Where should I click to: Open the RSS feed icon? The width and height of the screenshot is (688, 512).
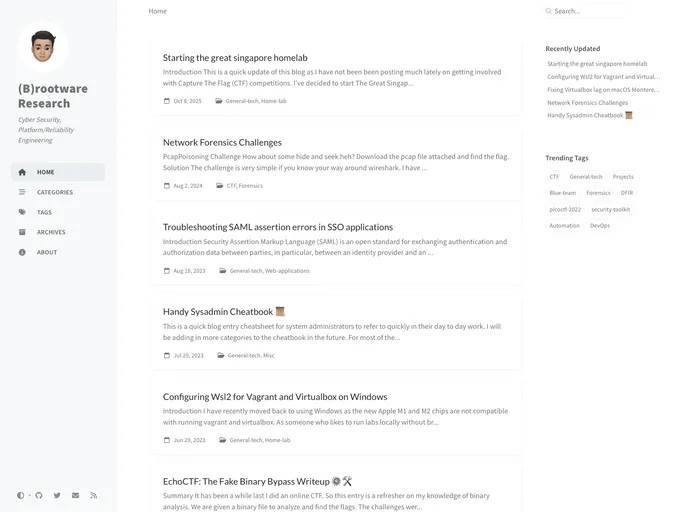[x=93, y=495]
